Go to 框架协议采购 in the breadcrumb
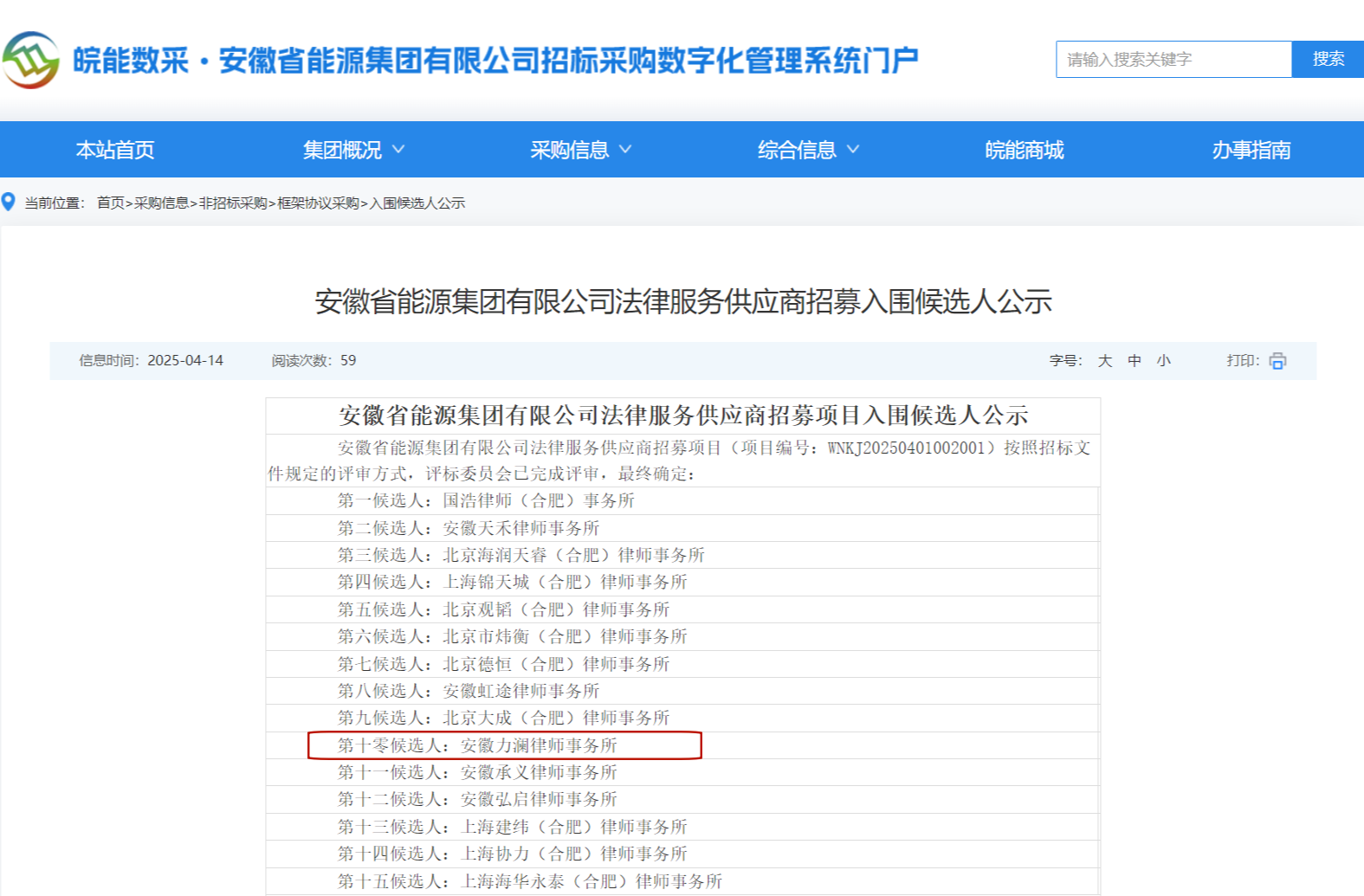This screenshot has width=1364, height=896. click(x=318, y=203)
